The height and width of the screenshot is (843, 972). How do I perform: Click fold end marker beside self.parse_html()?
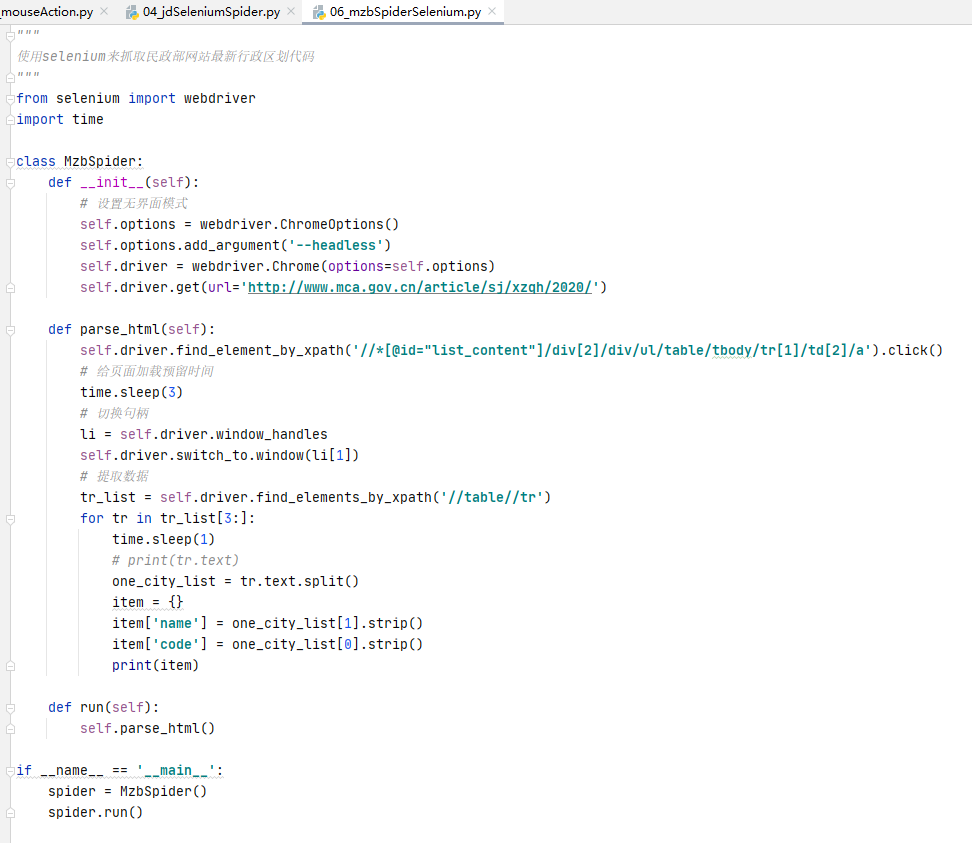point(11,729)
